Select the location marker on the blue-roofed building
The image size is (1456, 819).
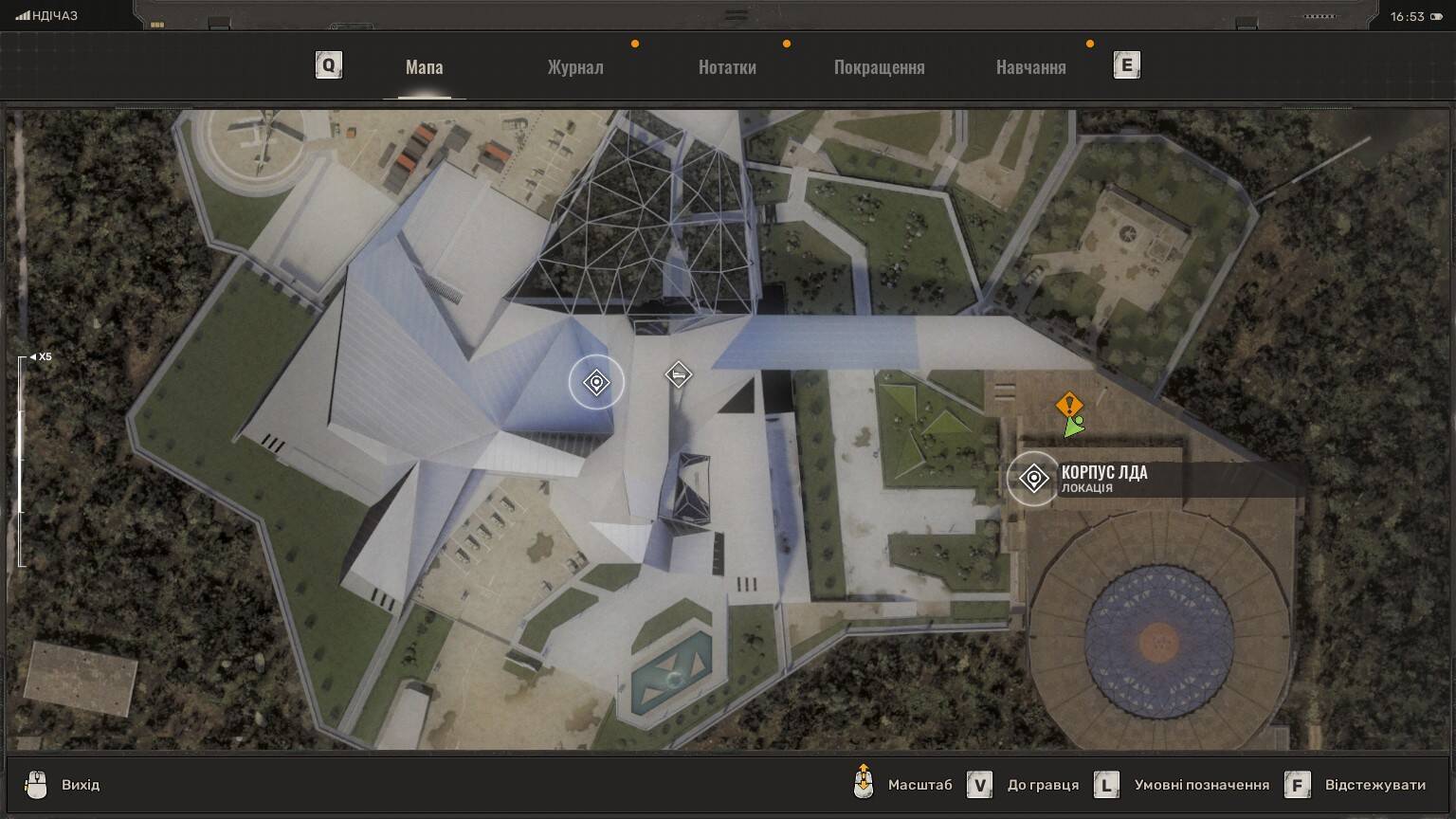pos(596,382)
